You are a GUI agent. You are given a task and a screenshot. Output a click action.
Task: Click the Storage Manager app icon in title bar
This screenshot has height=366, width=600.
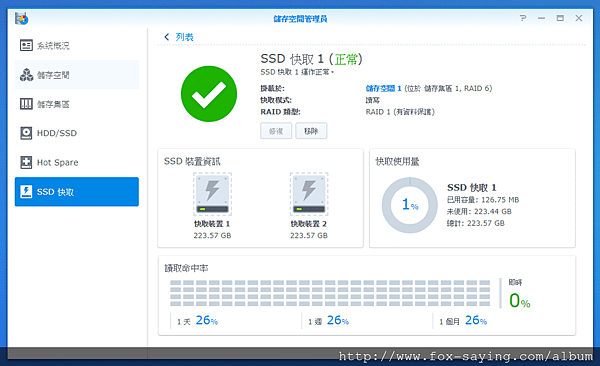coord(21,18)
